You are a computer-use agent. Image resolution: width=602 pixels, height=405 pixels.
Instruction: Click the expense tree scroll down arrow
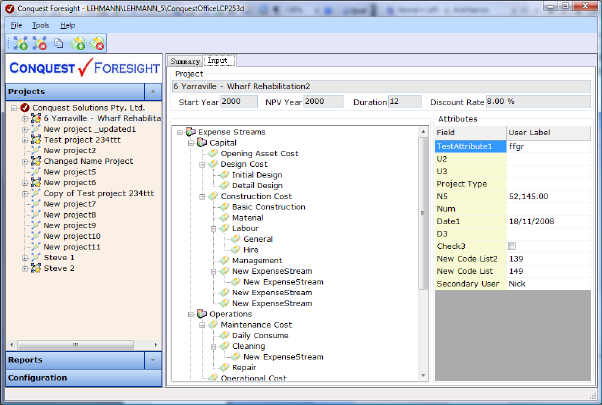[423, 375]
